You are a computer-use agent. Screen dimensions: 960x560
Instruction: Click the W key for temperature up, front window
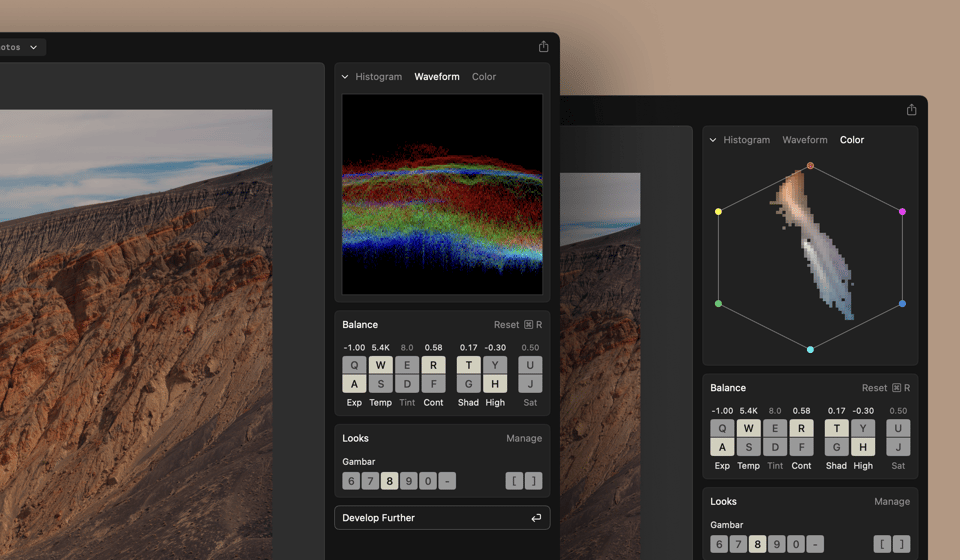coord(380,365)
